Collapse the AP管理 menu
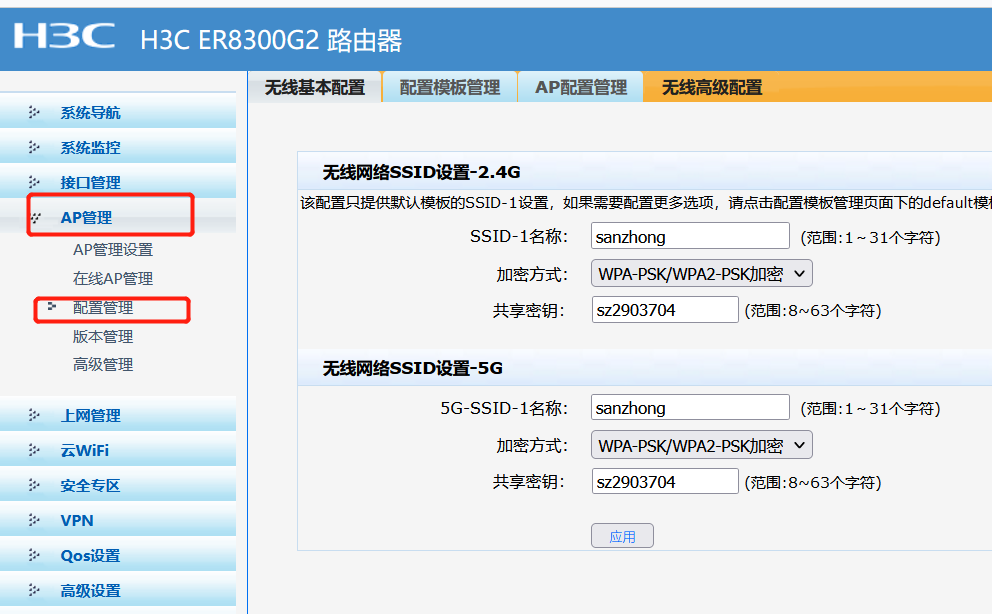 118,217
